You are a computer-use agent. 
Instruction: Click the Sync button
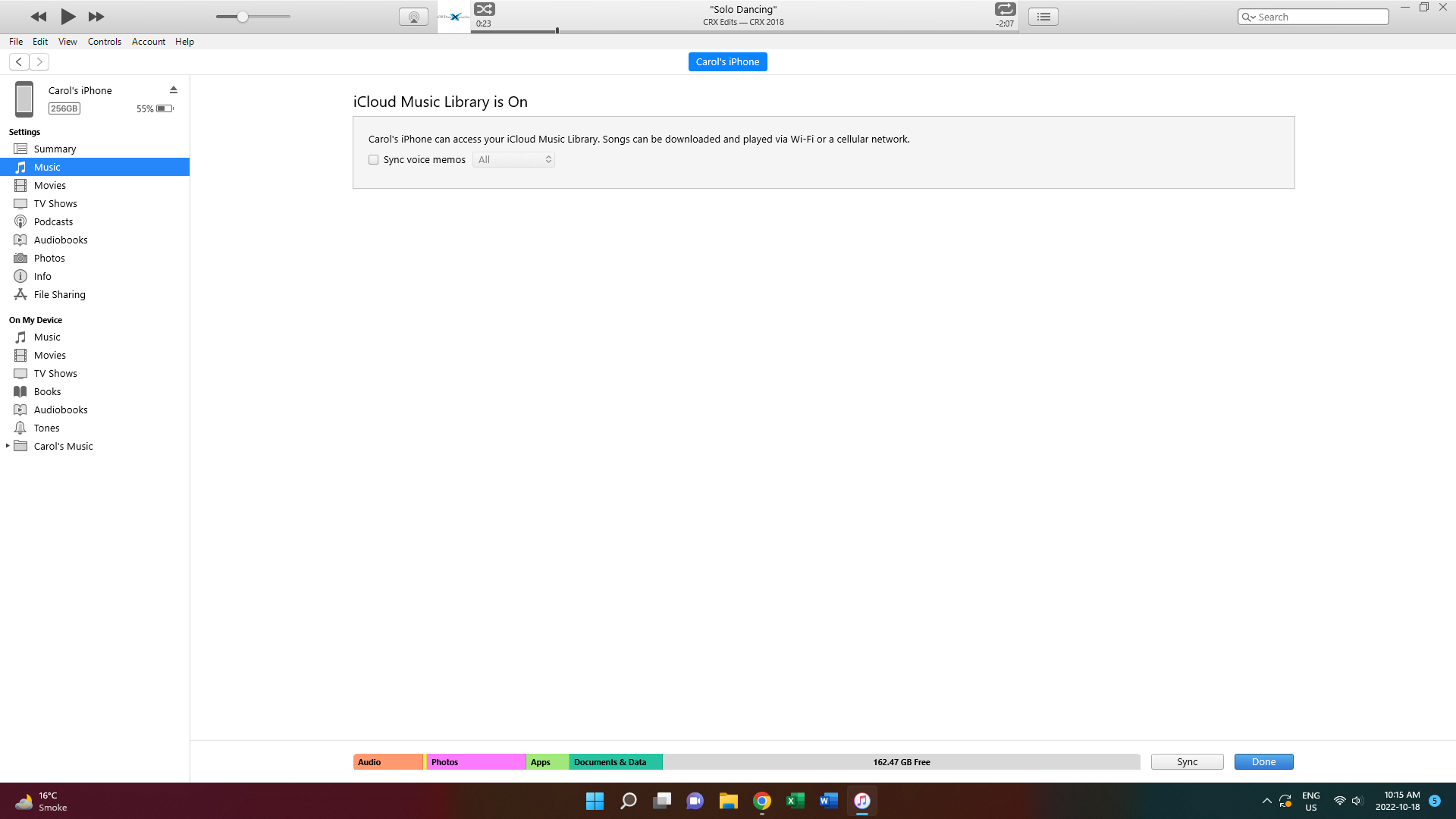(1187, 762)
